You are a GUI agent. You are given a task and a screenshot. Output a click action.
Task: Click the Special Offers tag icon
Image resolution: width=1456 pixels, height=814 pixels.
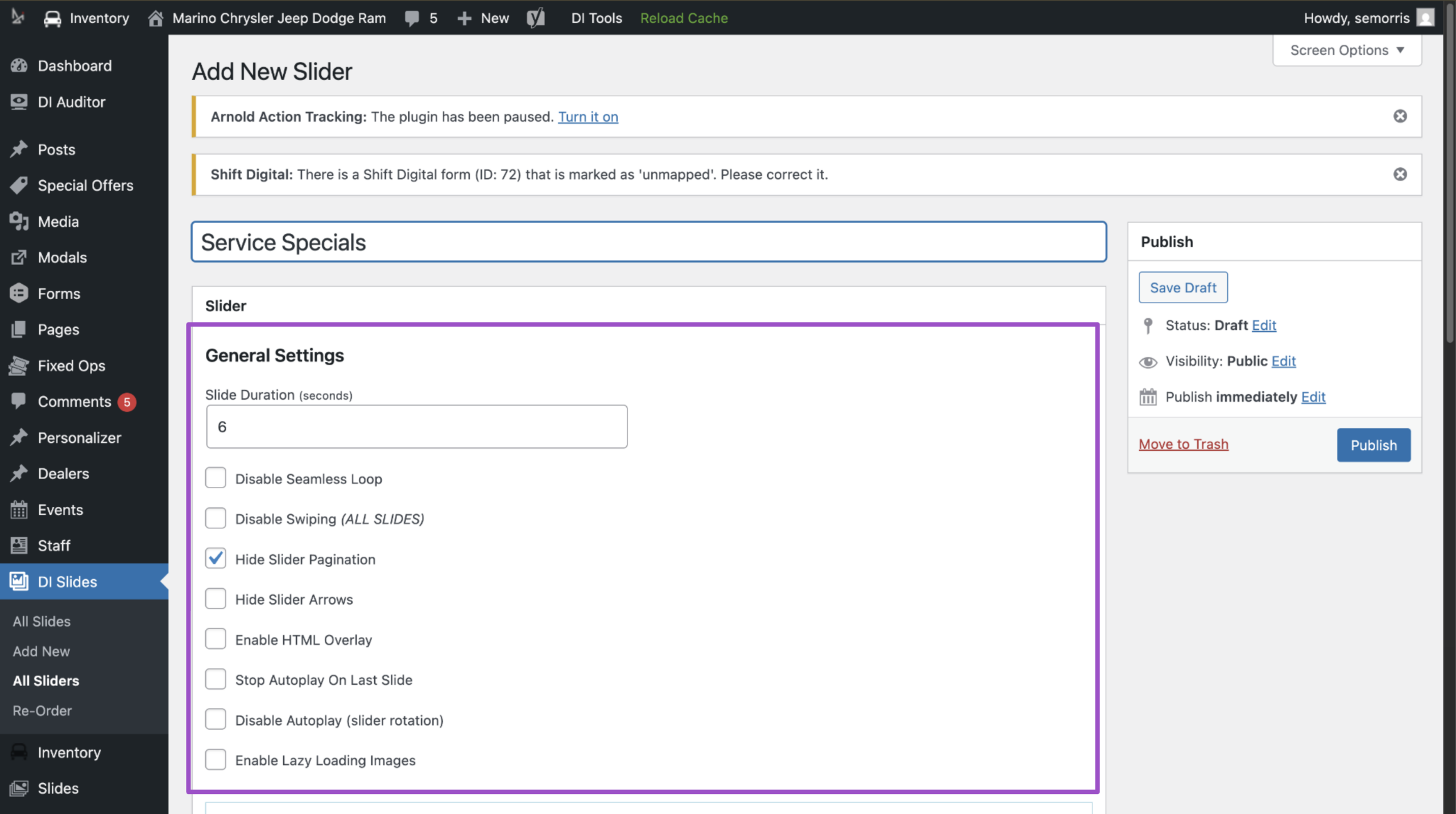tap(19, 185)
